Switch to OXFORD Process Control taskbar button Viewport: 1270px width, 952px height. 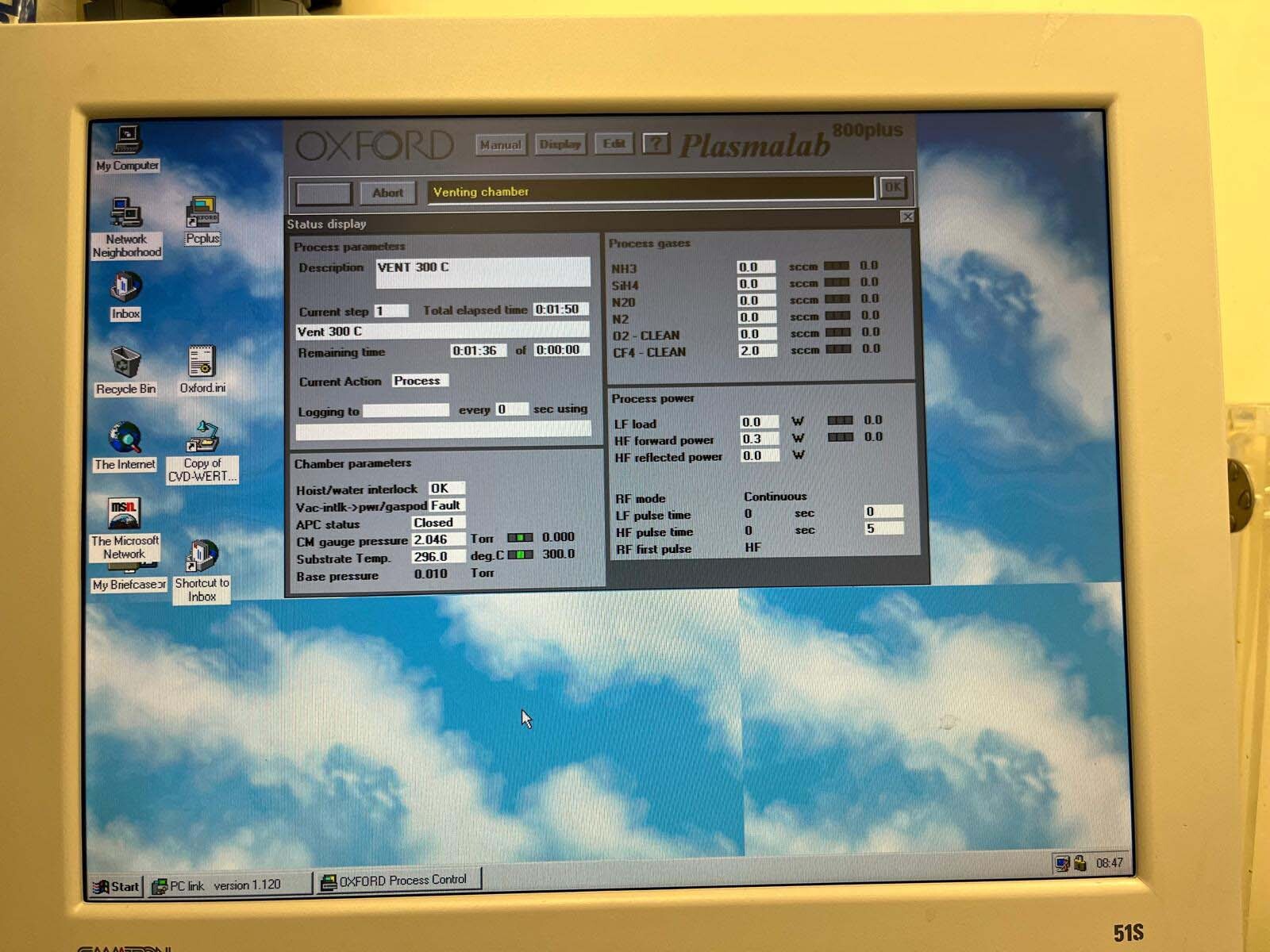coord(399,881)
